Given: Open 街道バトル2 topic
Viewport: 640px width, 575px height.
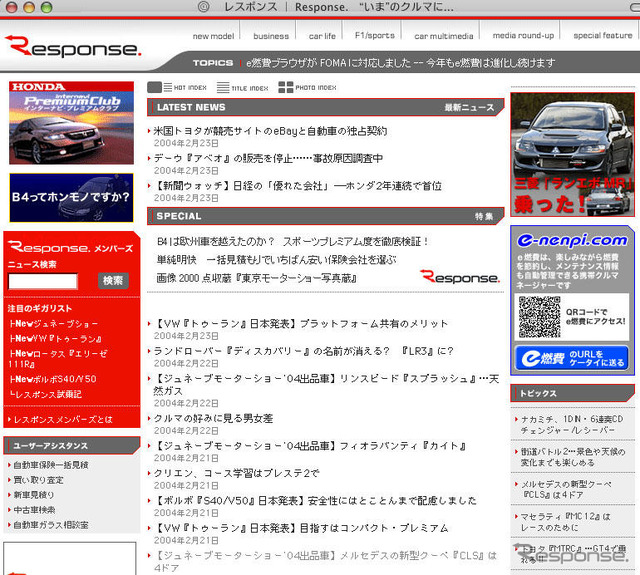Looking at the screenshot, I should [x=573, y=457].
